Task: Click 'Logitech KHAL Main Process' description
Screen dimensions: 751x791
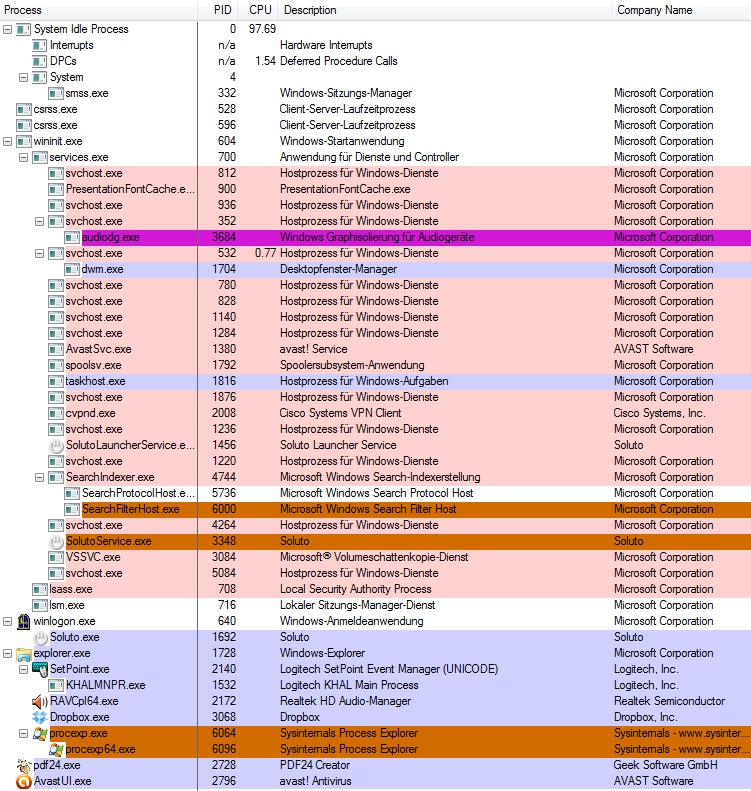Action: pos(349,685)
